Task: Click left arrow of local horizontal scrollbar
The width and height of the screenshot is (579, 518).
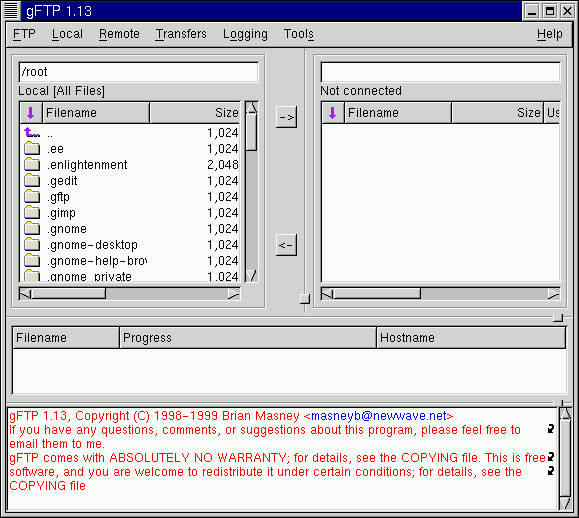Action: (25, 294)
